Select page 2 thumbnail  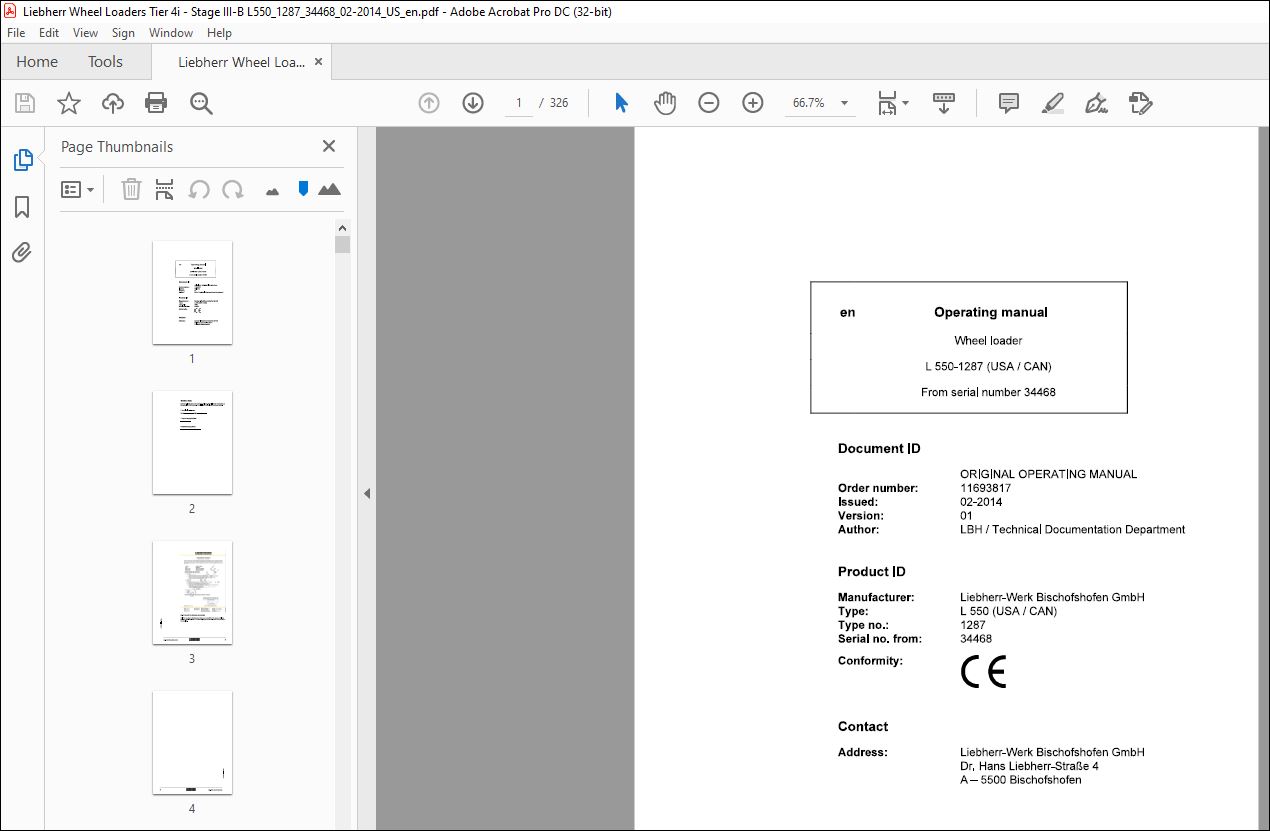pyautogui.click(x=192, y=442)
